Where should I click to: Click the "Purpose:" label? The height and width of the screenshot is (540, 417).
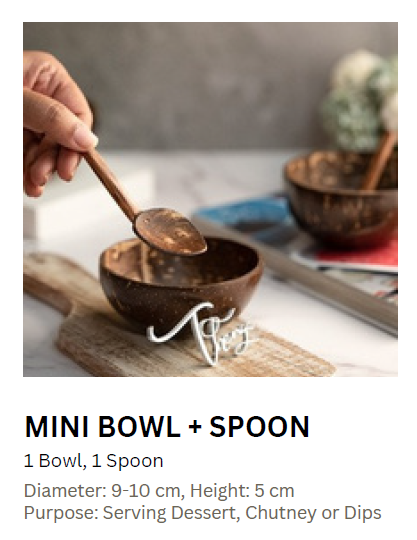coord(61,513)
